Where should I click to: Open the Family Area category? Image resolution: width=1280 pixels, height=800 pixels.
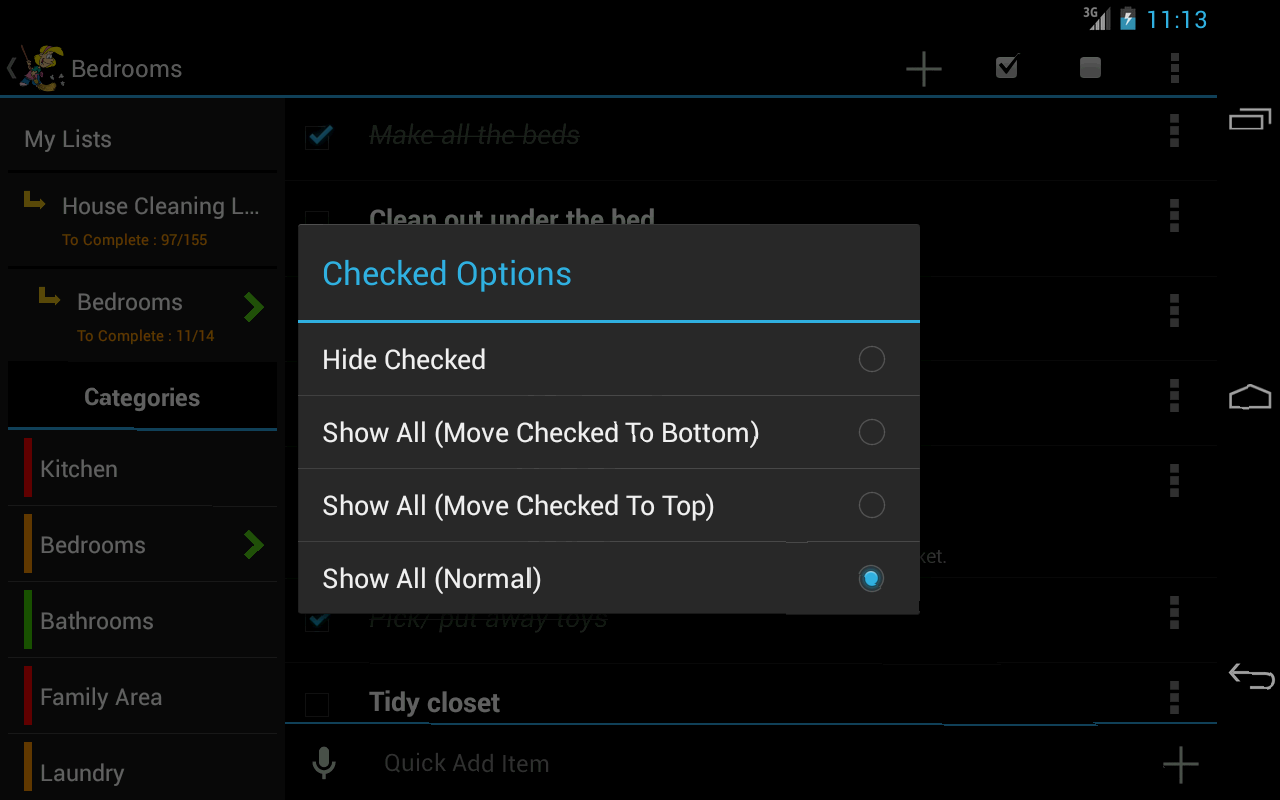pos(142,697)
